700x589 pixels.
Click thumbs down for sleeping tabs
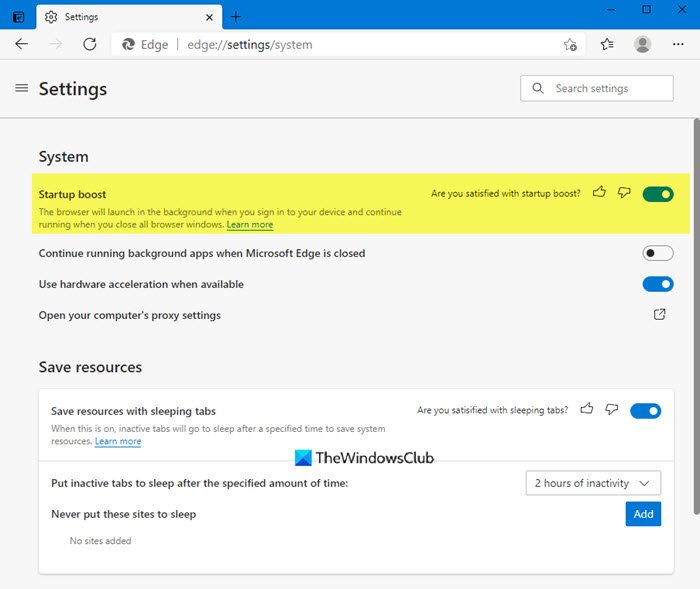612,410
